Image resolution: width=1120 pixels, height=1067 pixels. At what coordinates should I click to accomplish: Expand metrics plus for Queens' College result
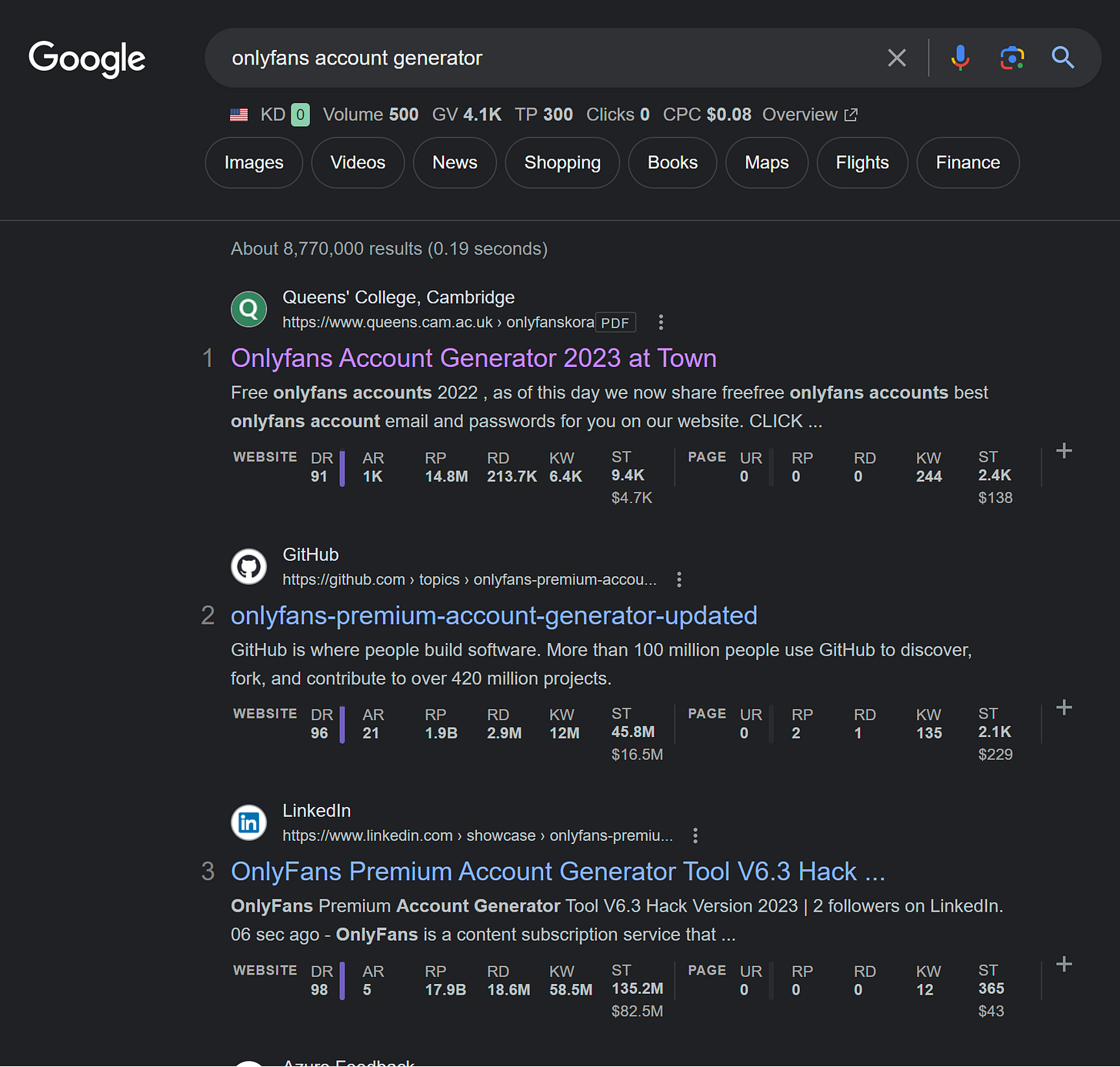coord(1064,451)
